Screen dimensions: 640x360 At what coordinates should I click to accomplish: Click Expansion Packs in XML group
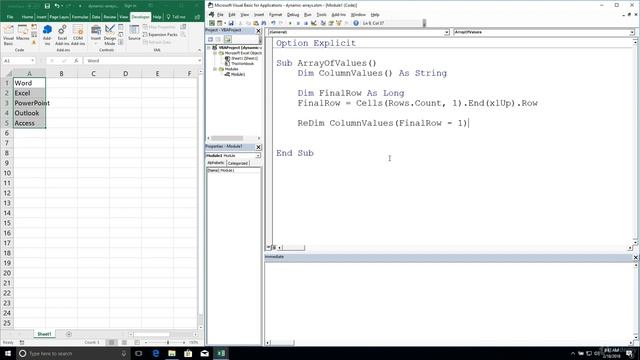160,35
